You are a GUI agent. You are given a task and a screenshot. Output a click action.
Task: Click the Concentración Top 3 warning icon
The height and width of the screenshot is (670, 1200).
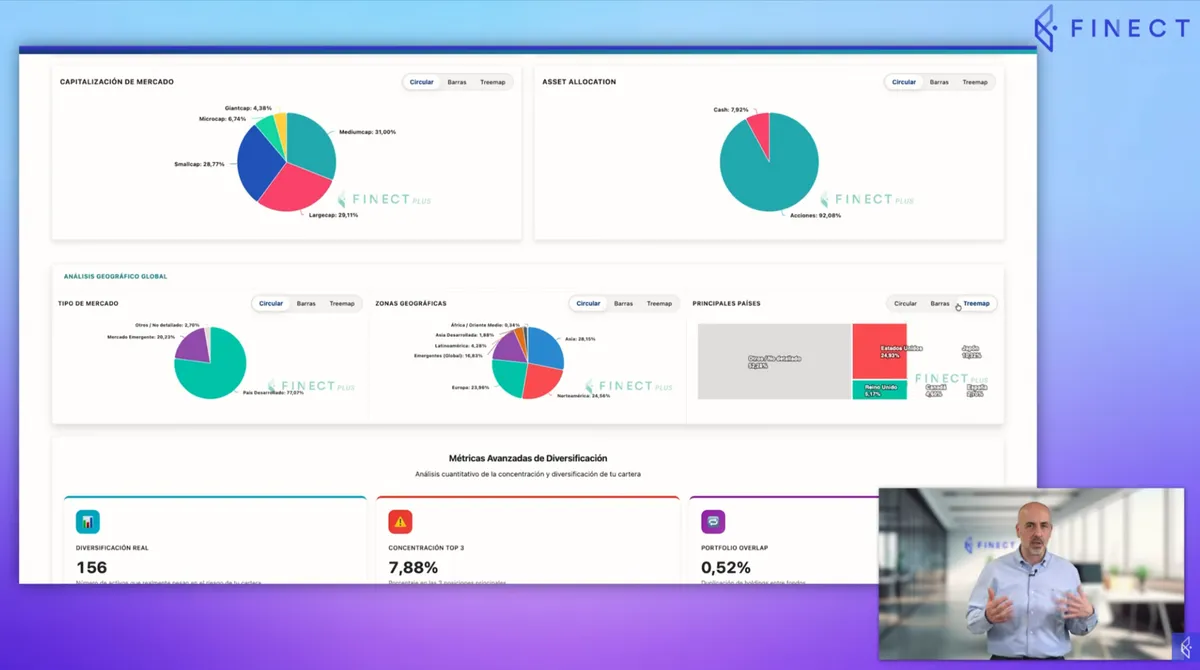pos(400,521)
